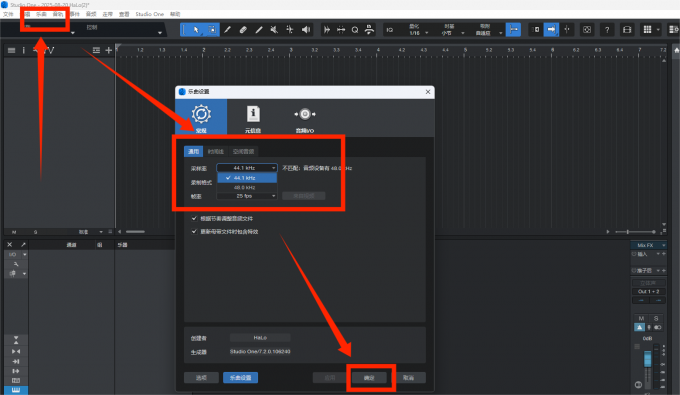
Task: Select the pencil Paint tool
Action: [x=227, y=29]
